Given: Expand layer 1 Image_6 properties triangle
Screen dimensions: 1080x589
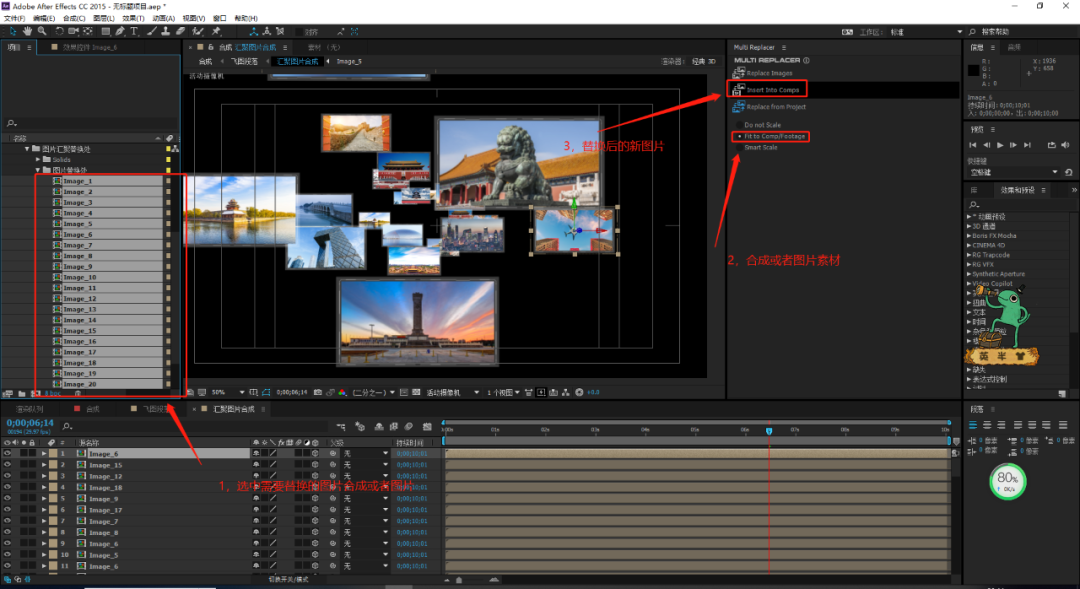Looking at the screenshot, I should tap(43, 454).
